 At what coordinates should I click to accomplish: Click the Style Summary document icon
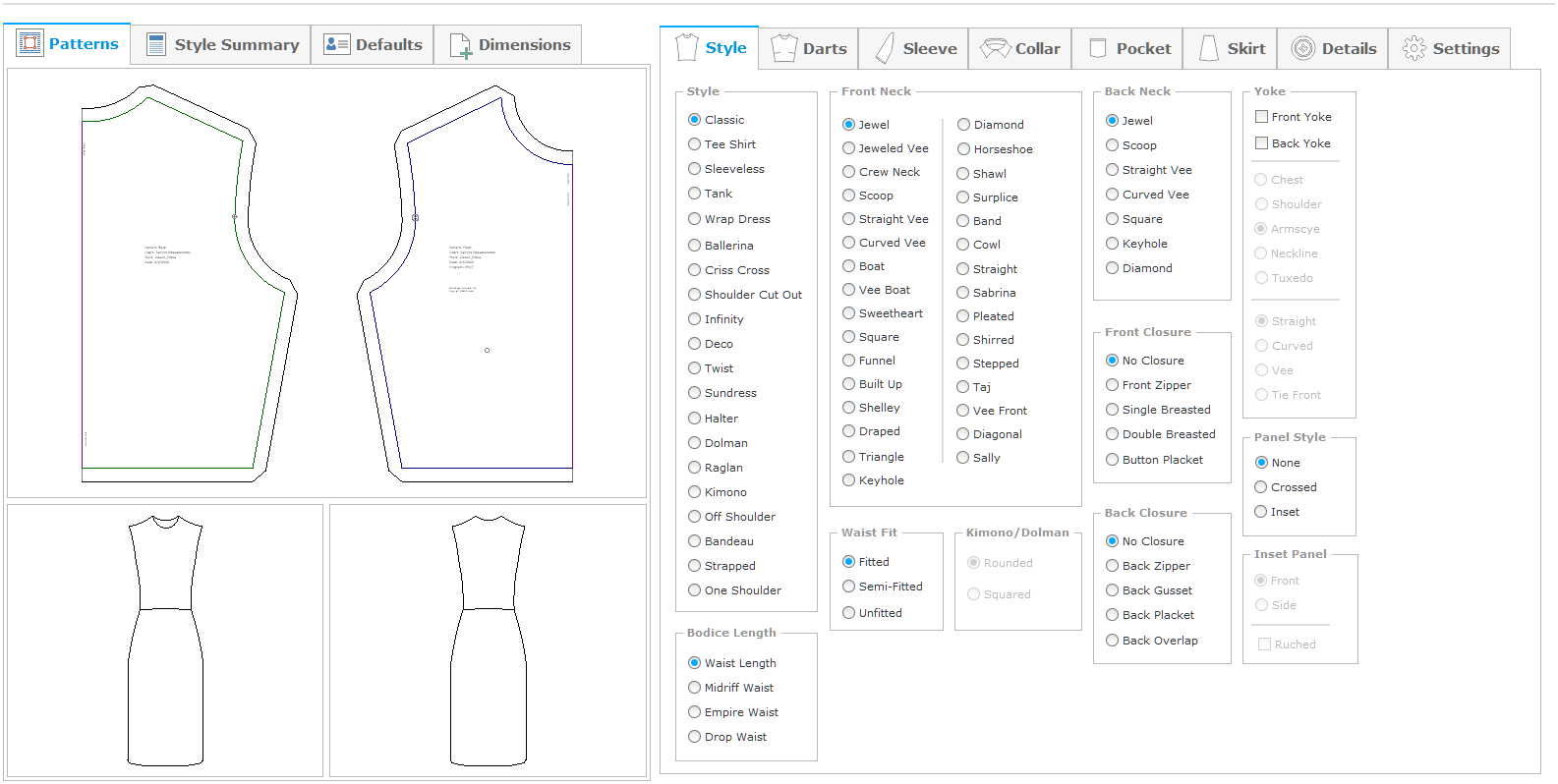click(x=155, y=44)
